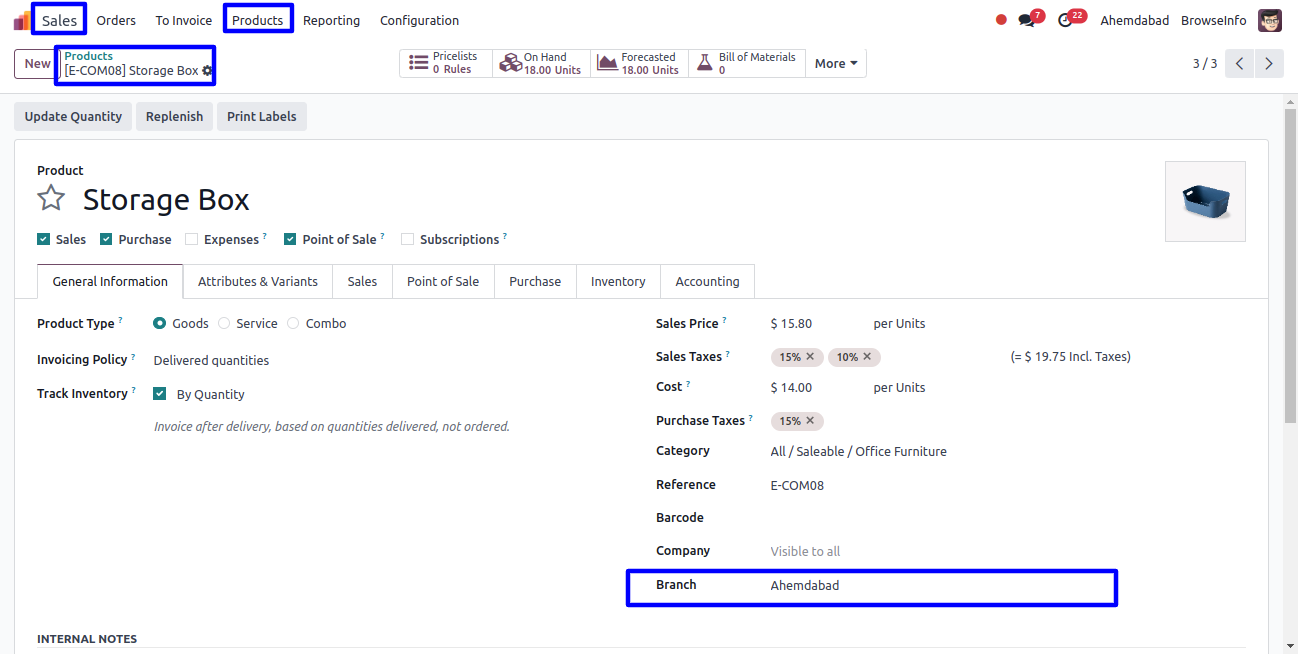This screenshot has width=1298, height=654.
Task: Open the Bill of Materials flask stat
Action: pos(746,64)
